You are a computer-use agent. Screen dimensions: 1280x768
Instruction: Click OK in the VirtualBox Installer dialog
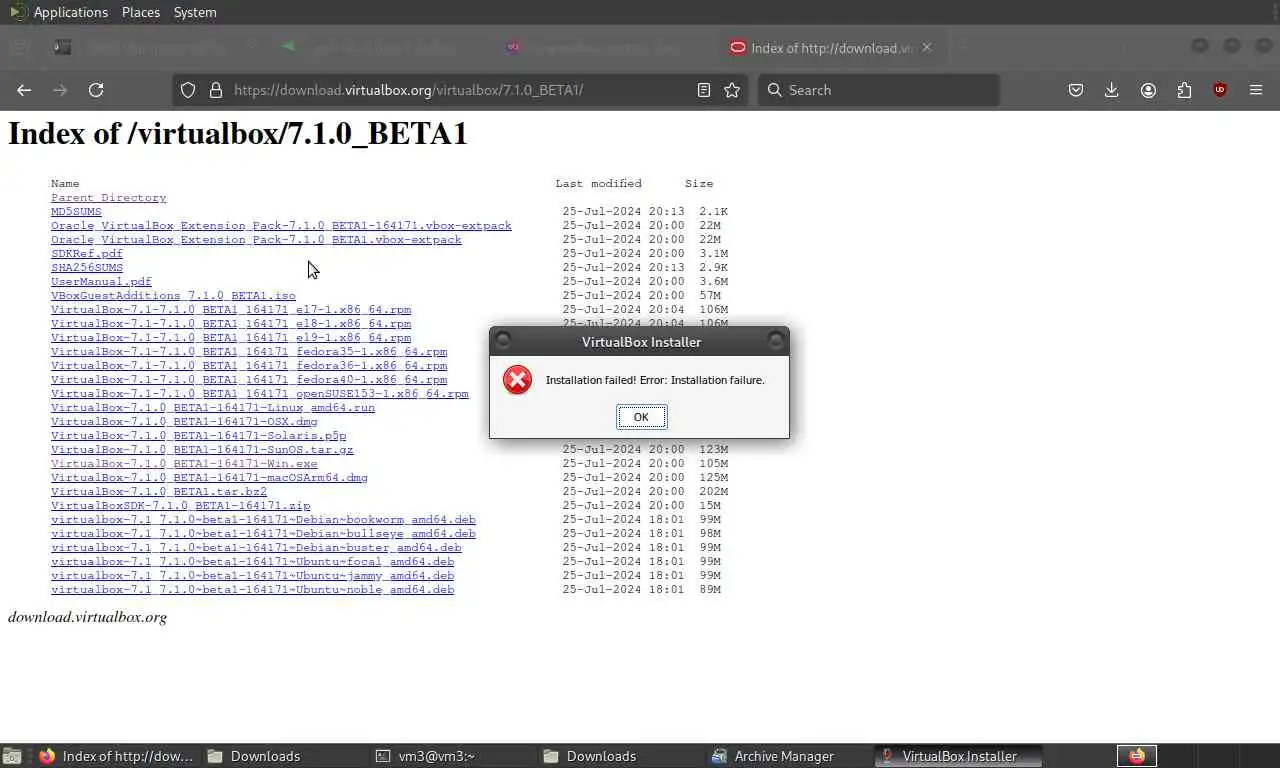tap(641, 417)
